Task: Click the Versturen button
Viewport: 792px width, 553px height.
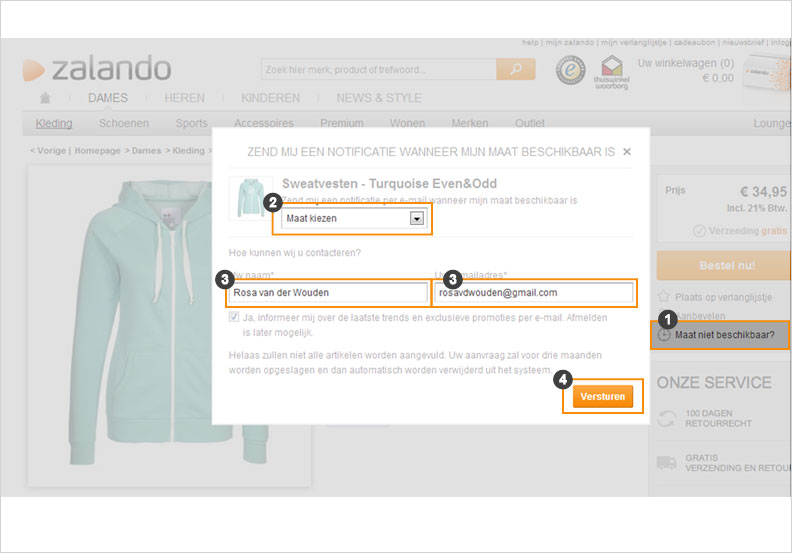Action: point(603,396)
